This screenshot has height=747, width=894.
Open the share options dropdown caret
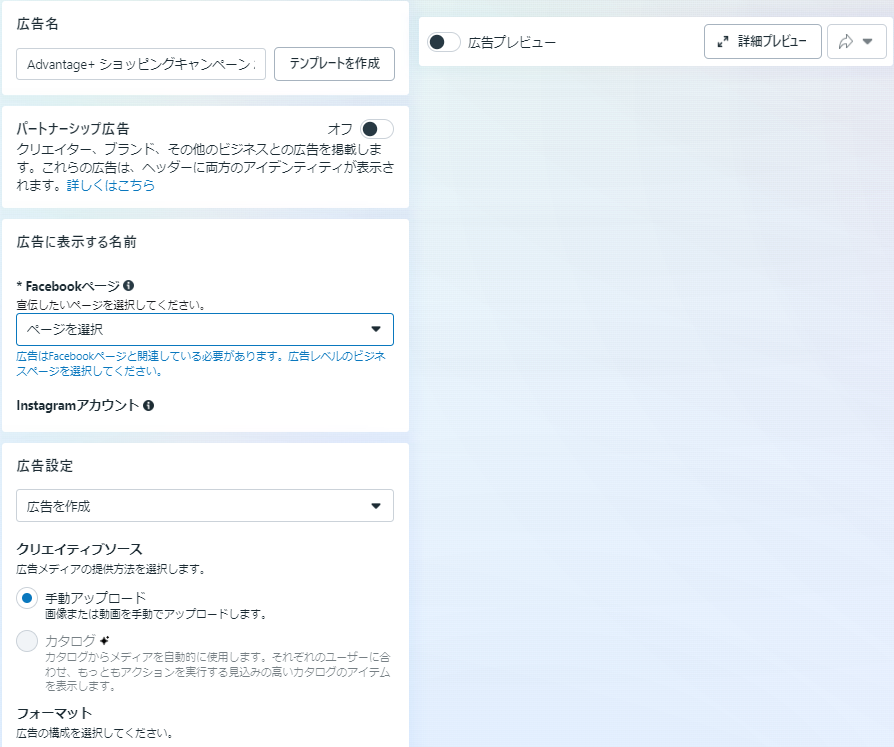pyautogui.click(x=868, y=42)
